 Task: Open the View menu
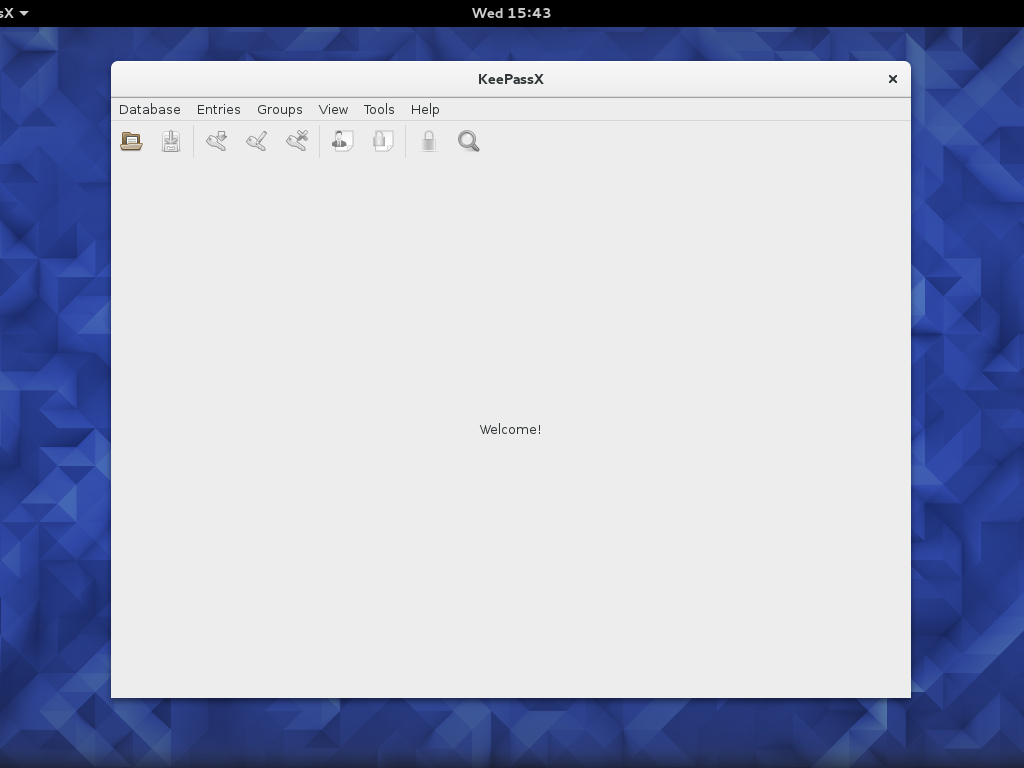tap(333, 110)
